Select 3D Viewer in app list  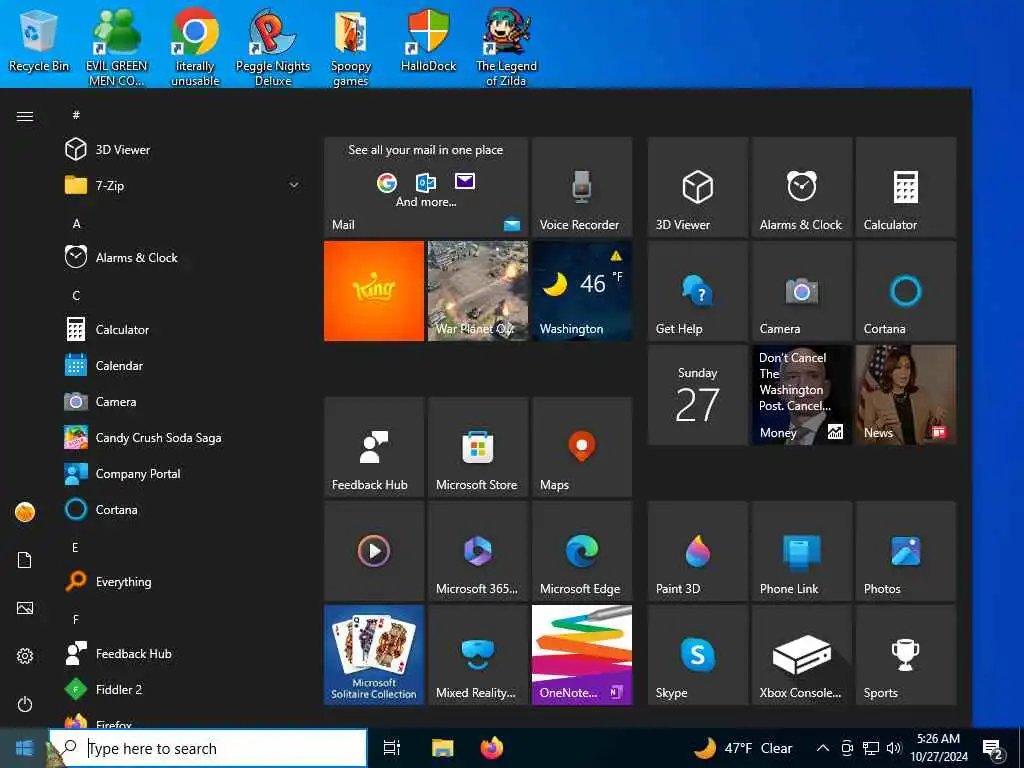[182, 150]
